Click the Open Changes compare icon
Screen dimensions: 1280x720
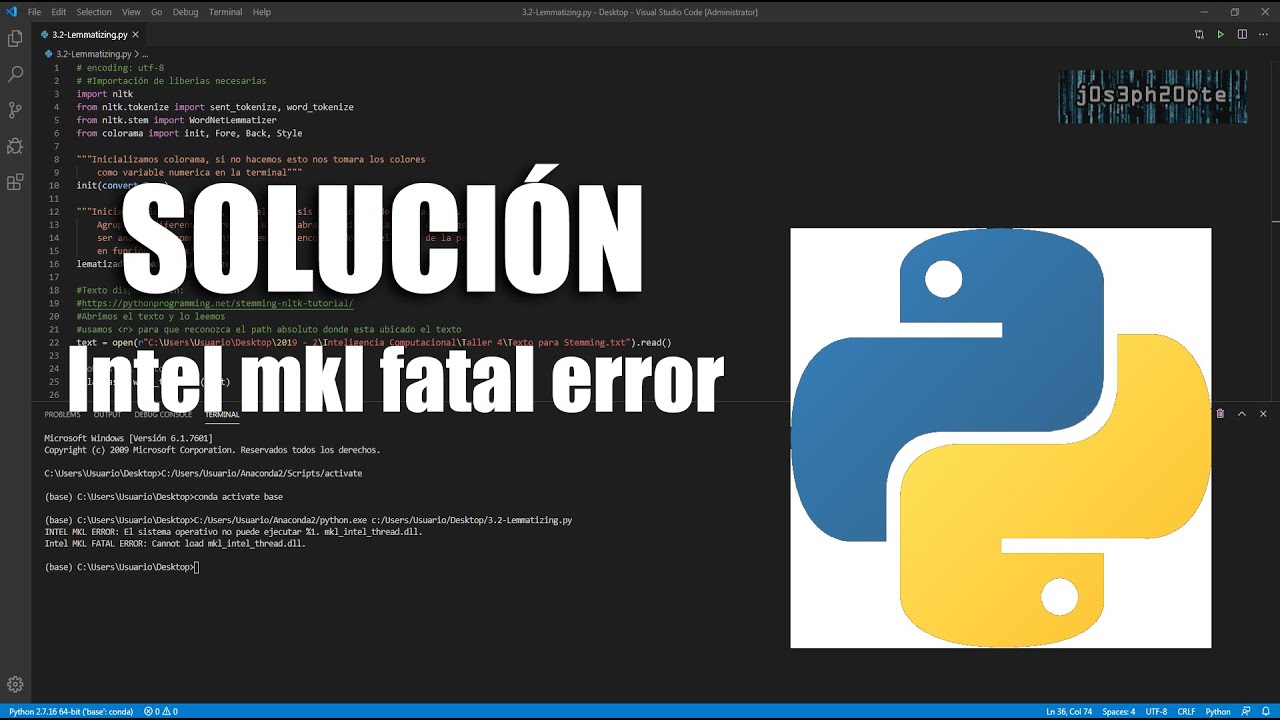[1199, 34]
